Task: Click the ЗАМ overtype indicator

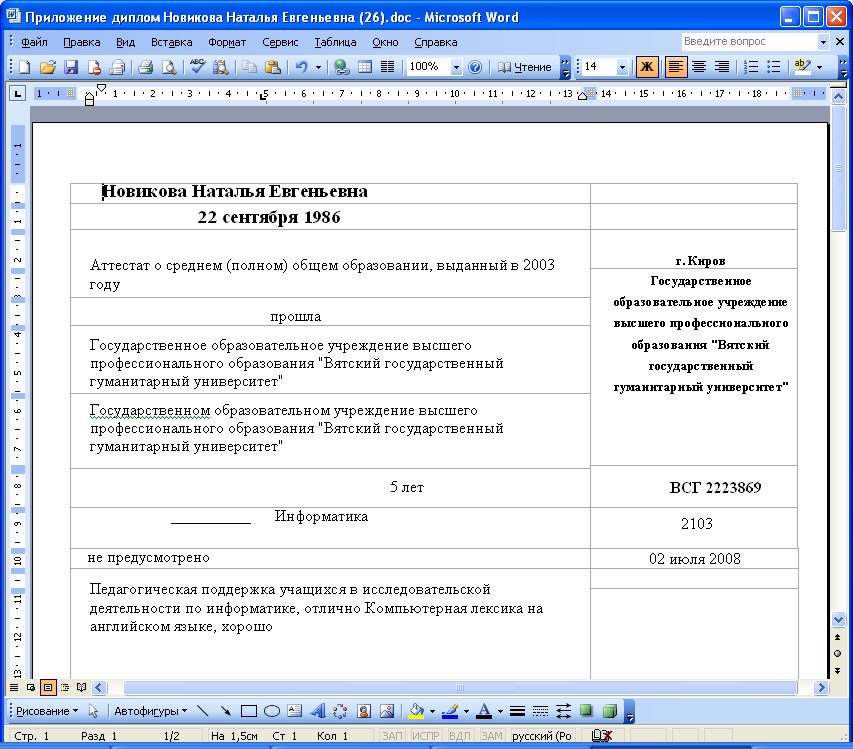Action: pos(492,735)
